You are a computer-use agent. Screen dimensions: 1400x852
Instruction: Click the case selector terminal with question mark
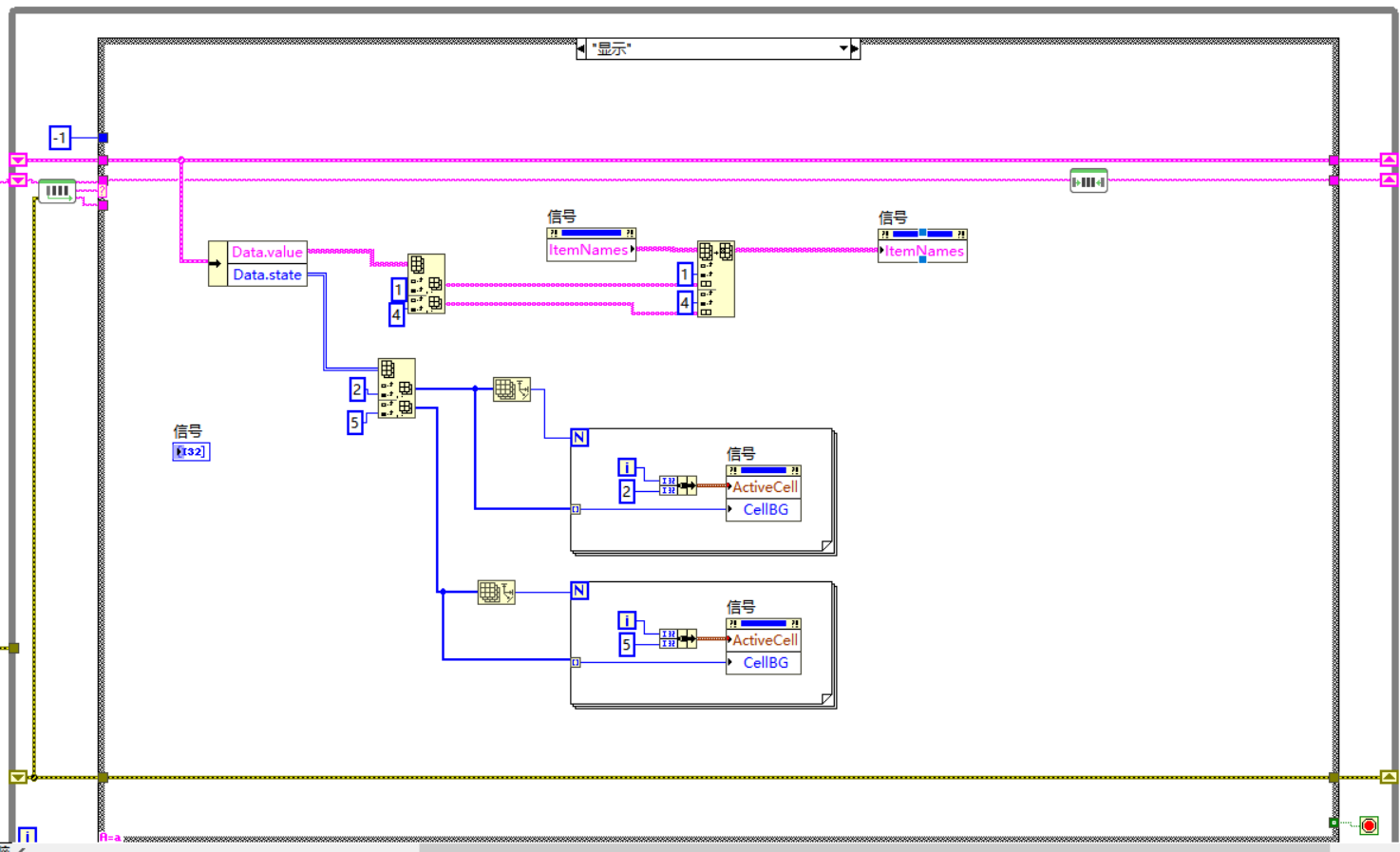(103, 191)
